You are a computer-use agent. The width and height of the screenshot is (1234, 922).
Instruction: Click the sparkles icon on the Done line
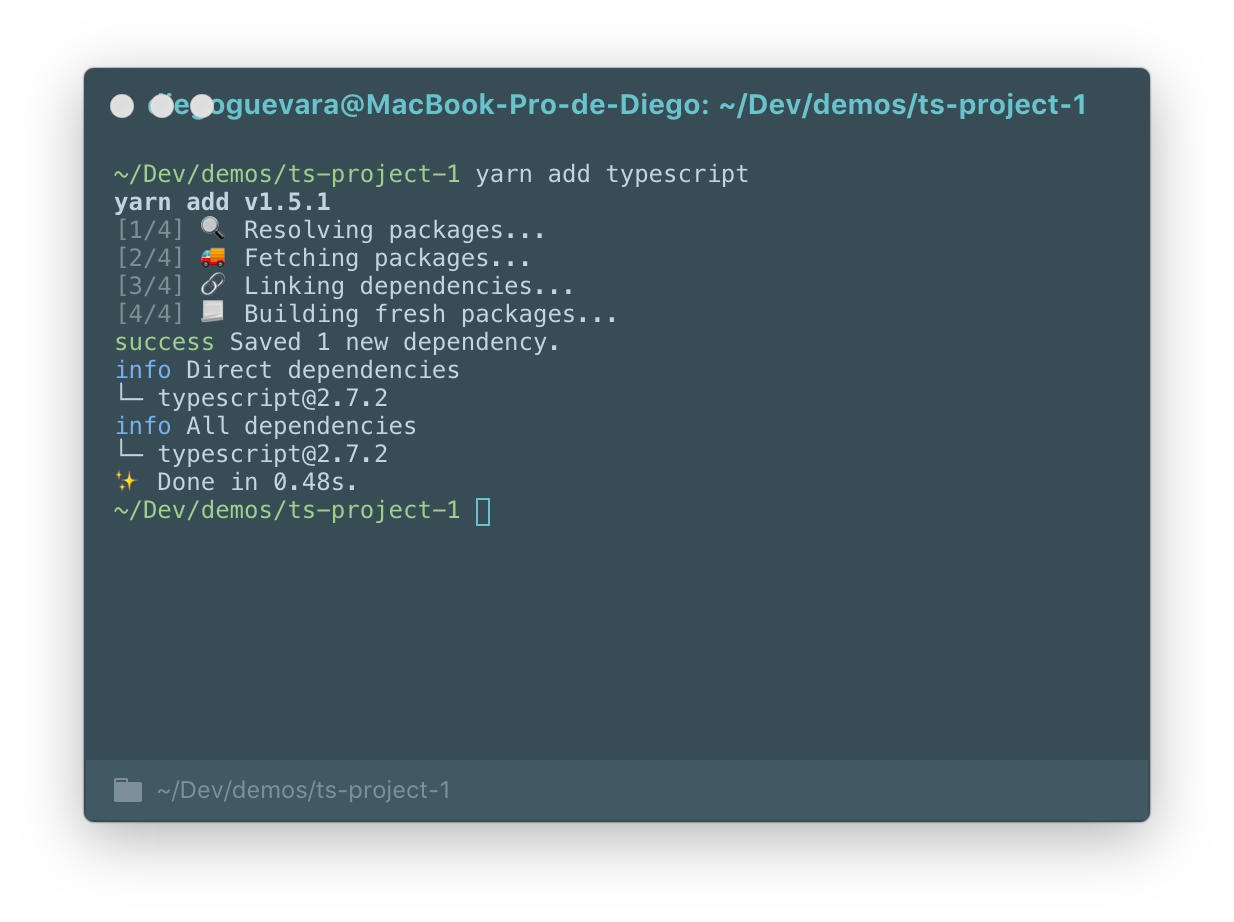[126, 481]
